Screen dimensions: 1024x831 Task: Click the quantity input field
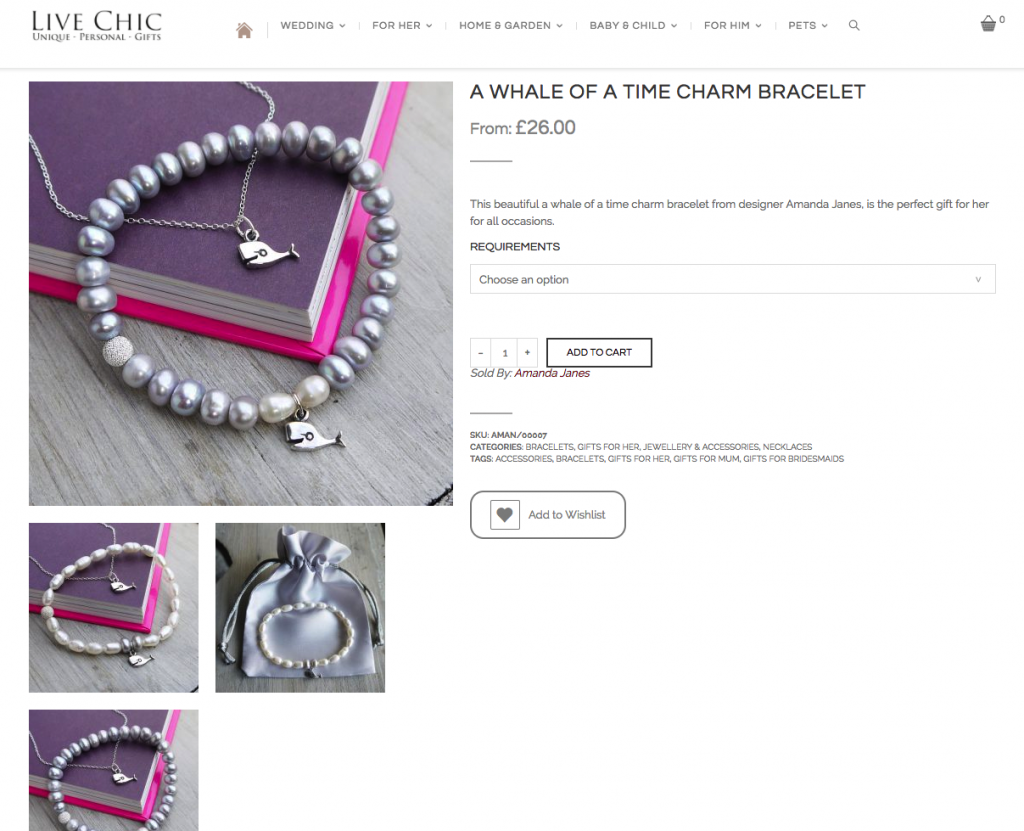click(x=504, y=353)
